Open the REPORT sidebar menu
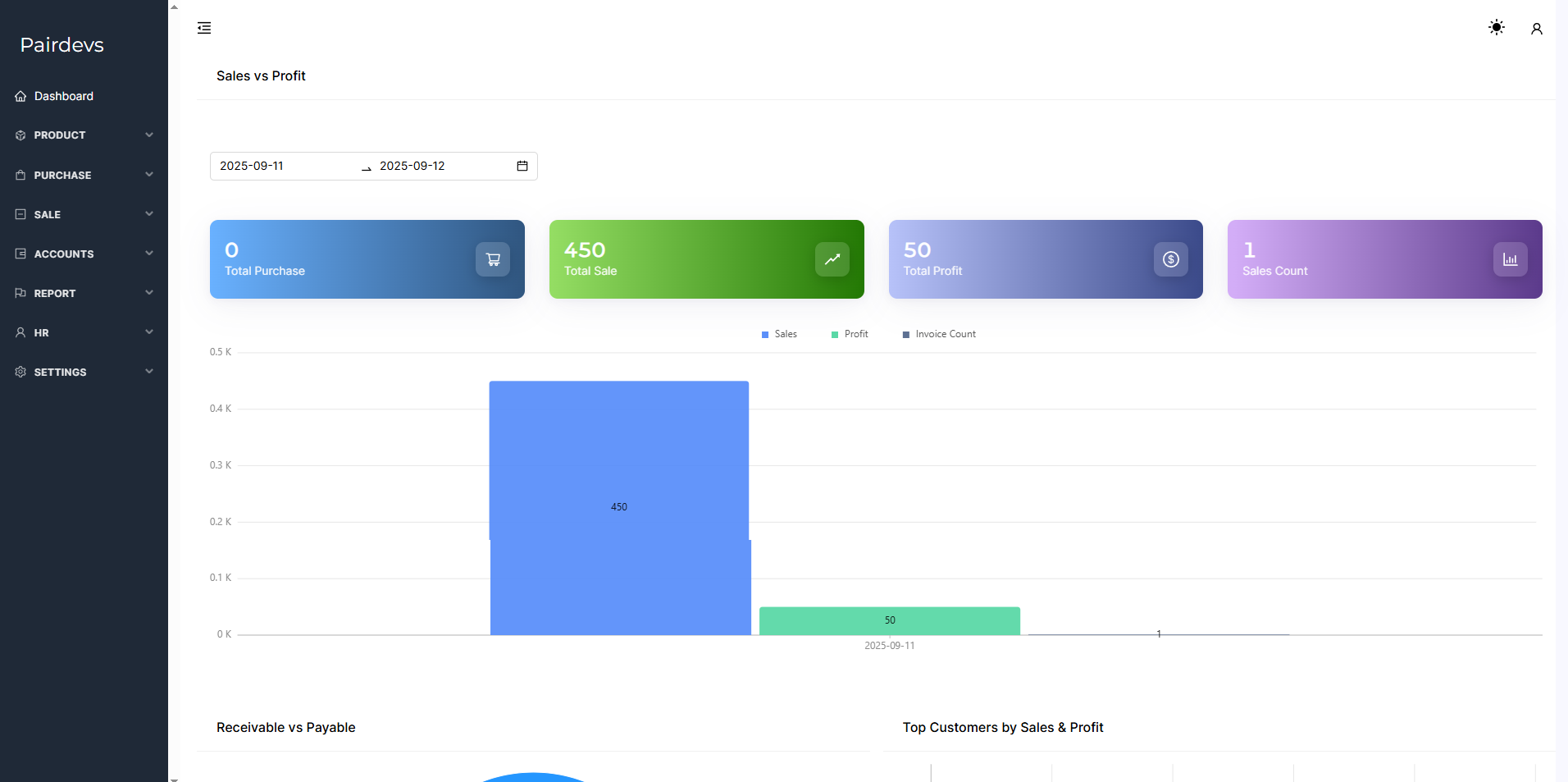This screenshot has width=1568, height=782. (x=54, y=293)
